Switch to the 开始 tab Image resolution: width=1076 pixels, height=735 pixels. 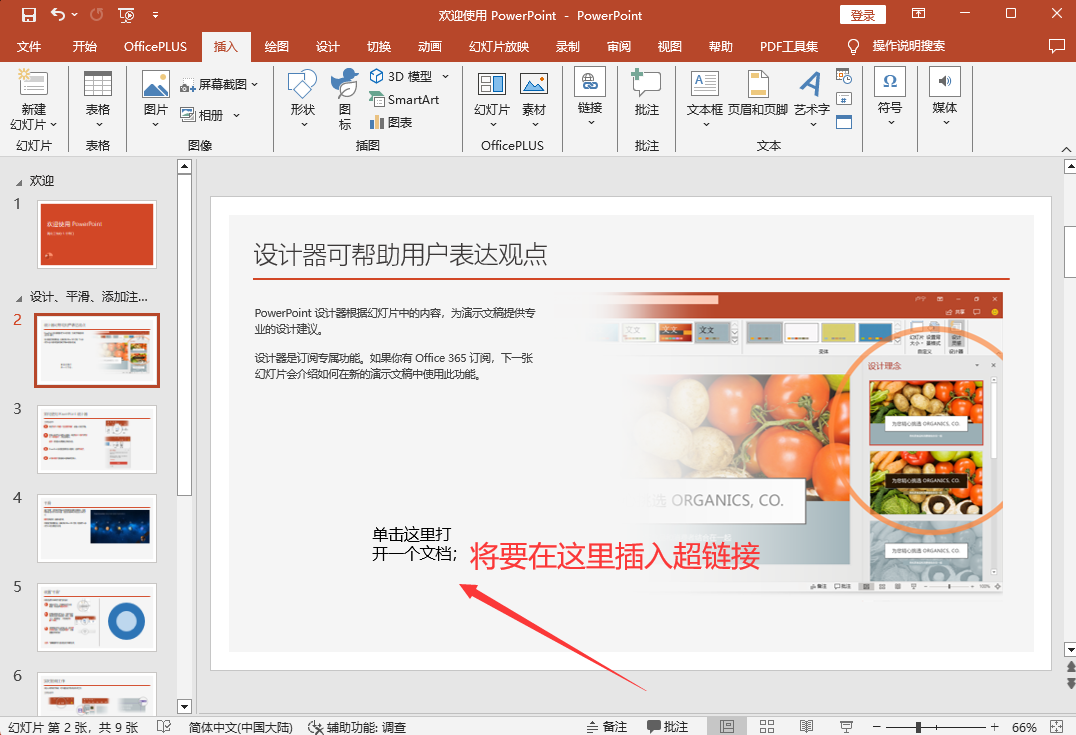(x=84, y=47)
